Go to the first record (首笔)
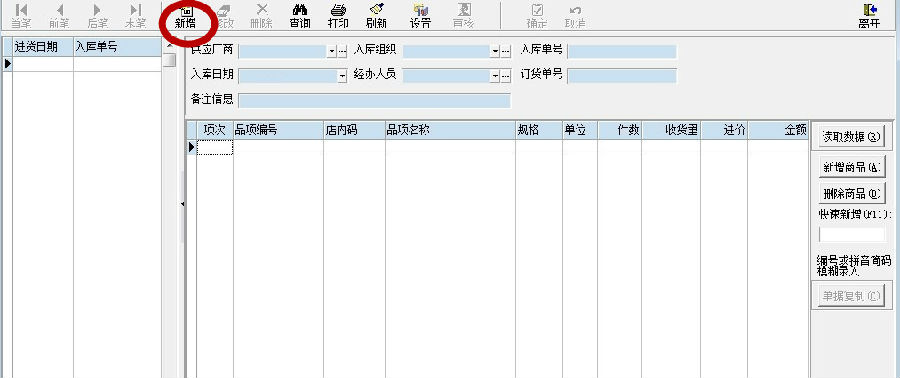The width and height of the screenshot is (900, 378). [21, 16]
